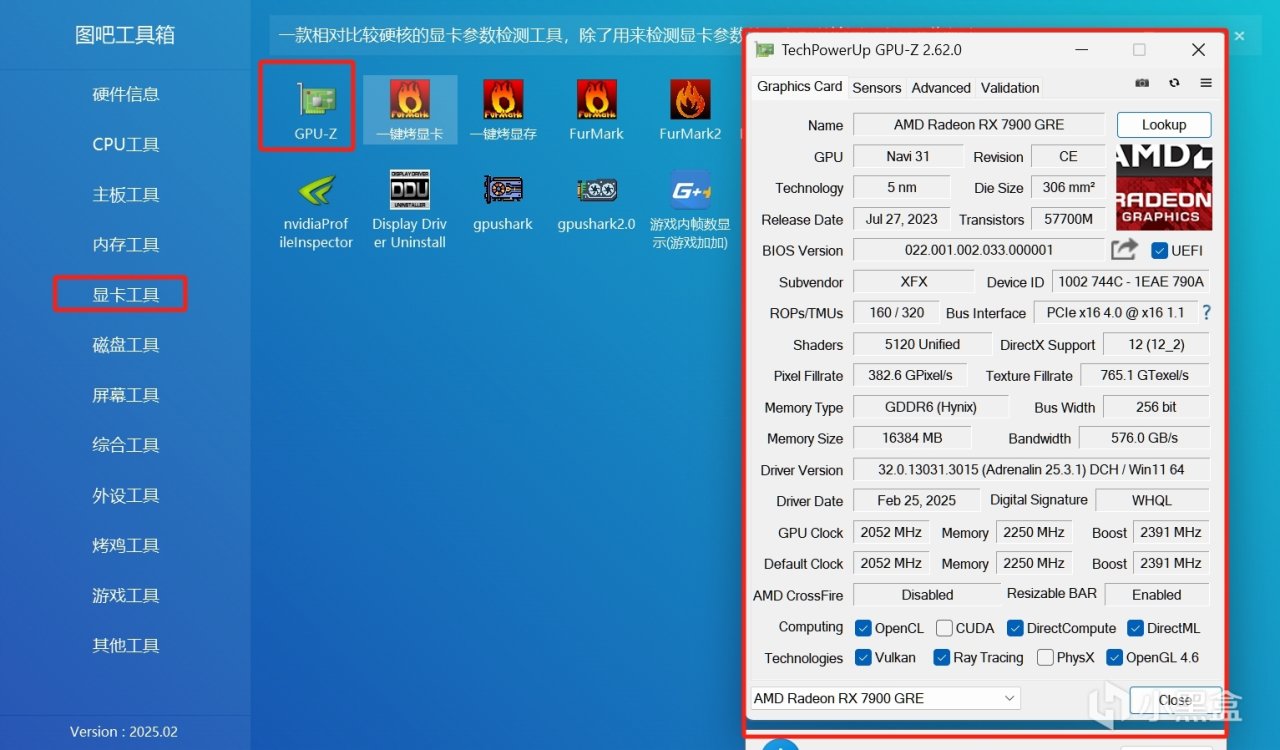Toggle the DirectML checkbox
1280x750 pixels.
[1135, 628]
